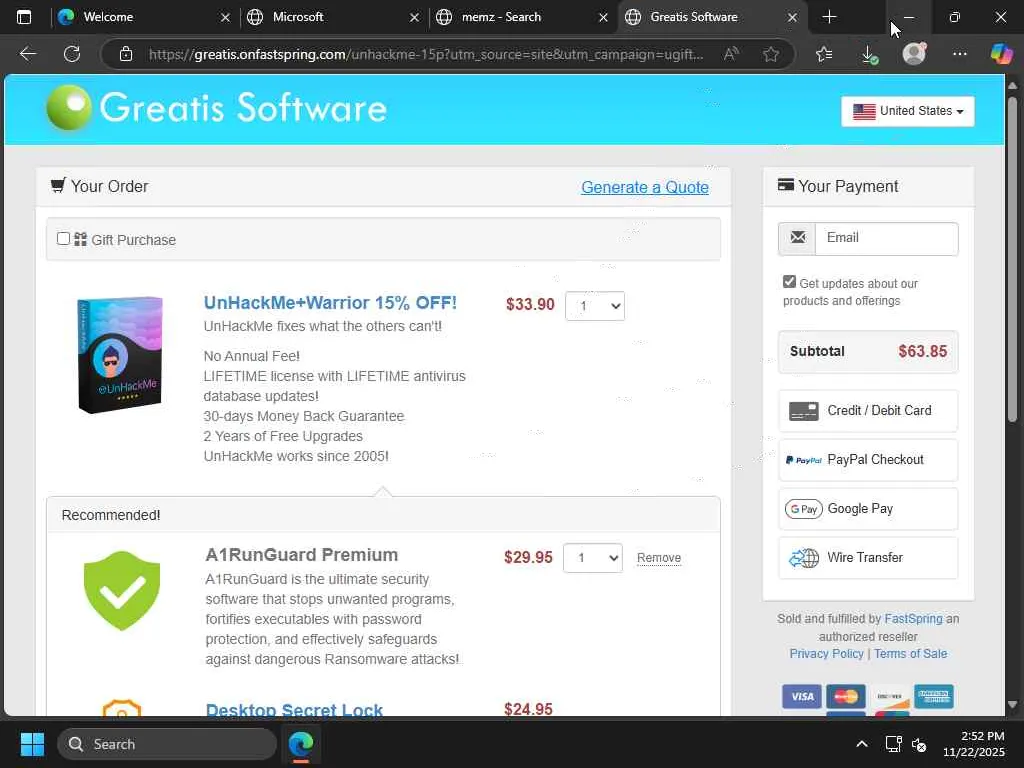Close the Microsoft tab
Screen dimensions: 1024x768
coord(414,18)
